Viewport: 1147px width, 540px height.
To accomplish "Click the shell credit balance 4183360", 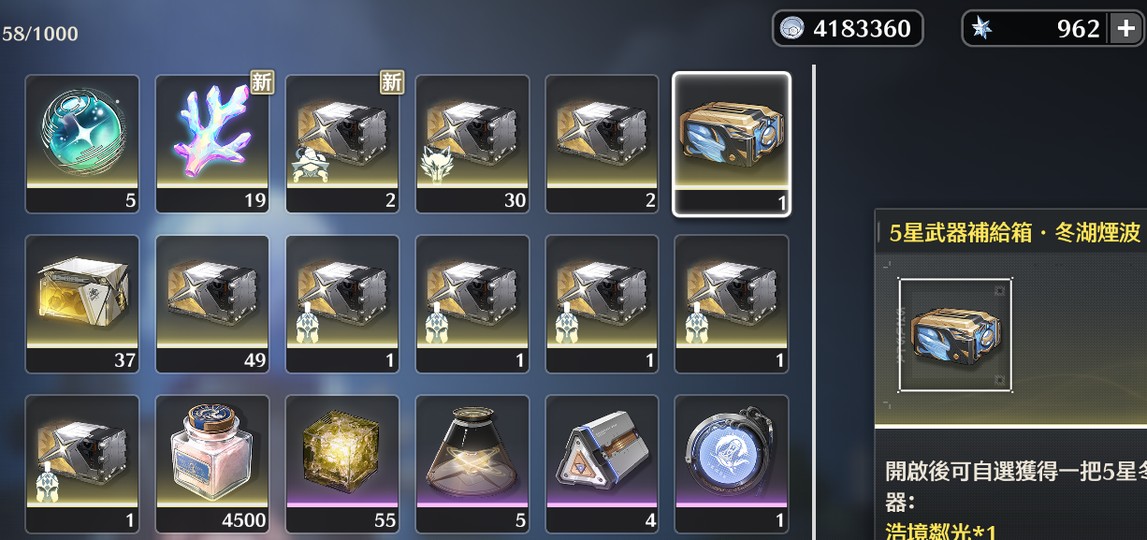I will (x=848, y=29).
